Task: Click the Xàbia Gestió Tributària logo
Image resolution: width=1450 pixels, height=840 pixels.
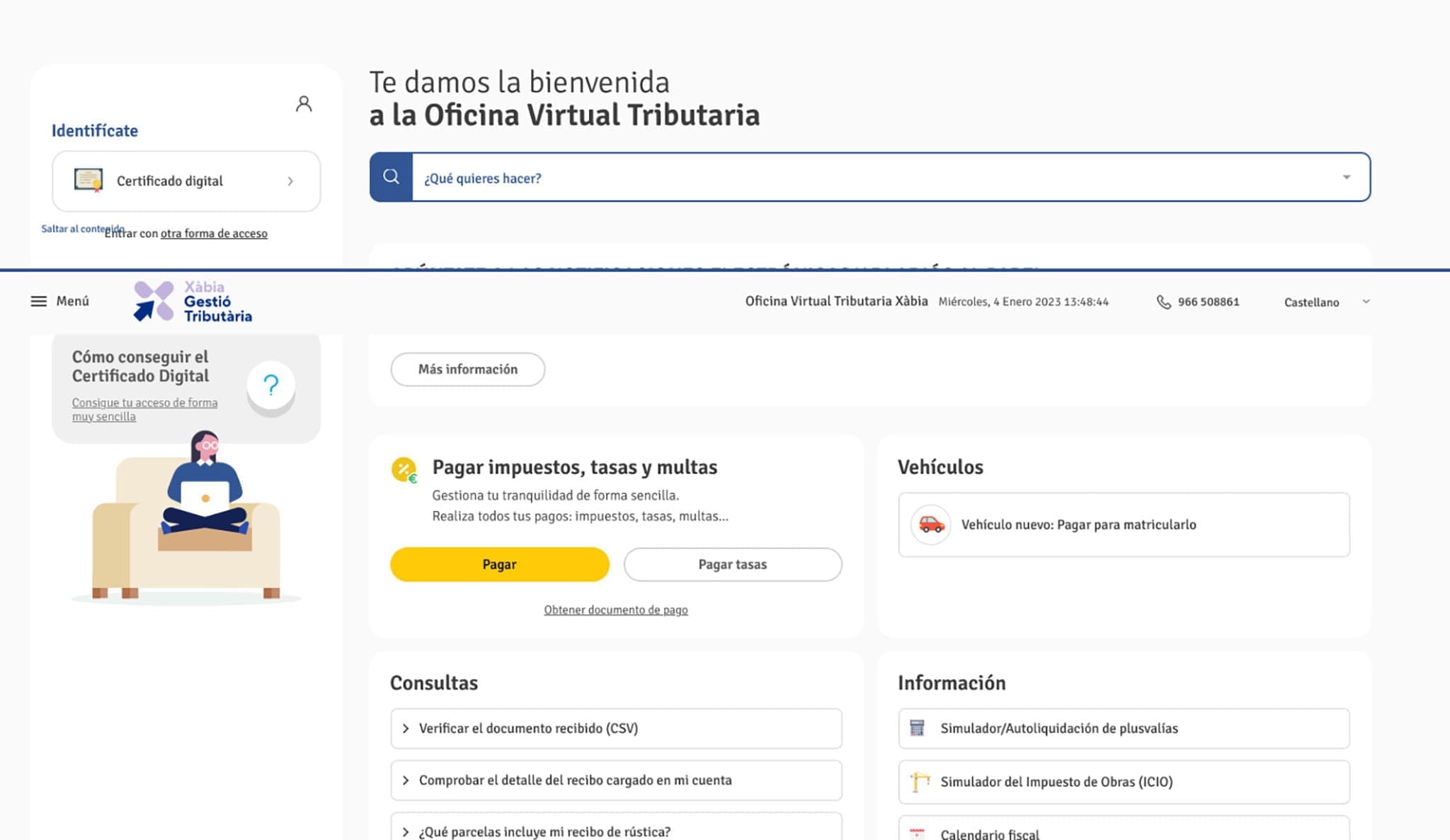Action: pyautogui.click(x=193, y=302)
